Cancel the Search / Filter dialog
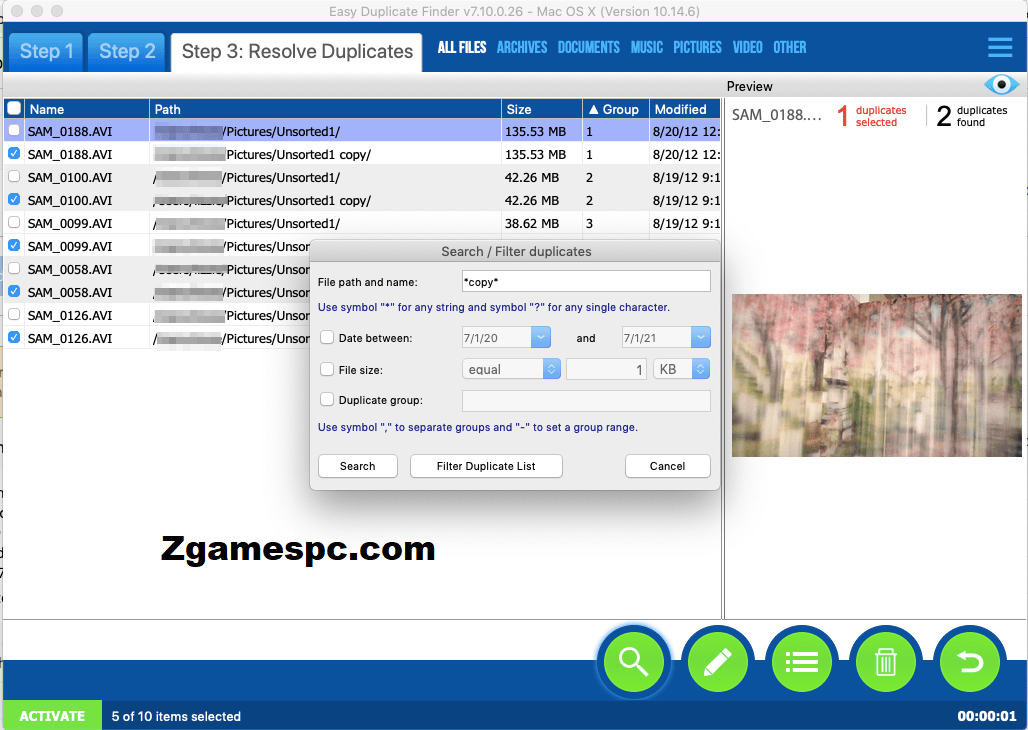Image resolution: width=1028 pixels, height=730 pixels. click(x=667, y=466)
